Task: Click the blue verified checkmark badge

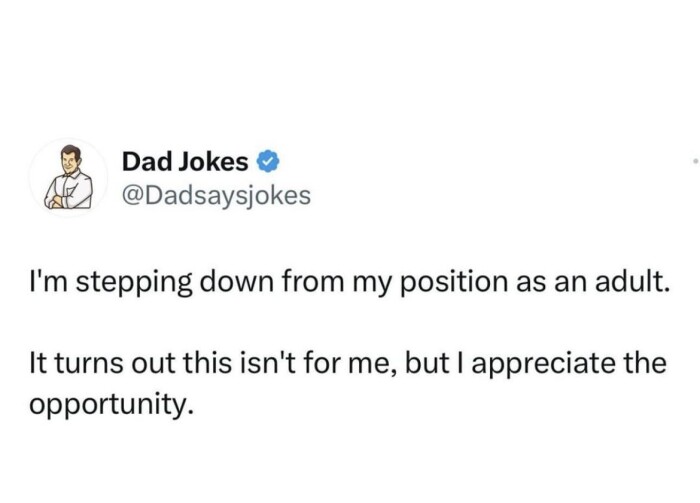Action: click(269, 159)
